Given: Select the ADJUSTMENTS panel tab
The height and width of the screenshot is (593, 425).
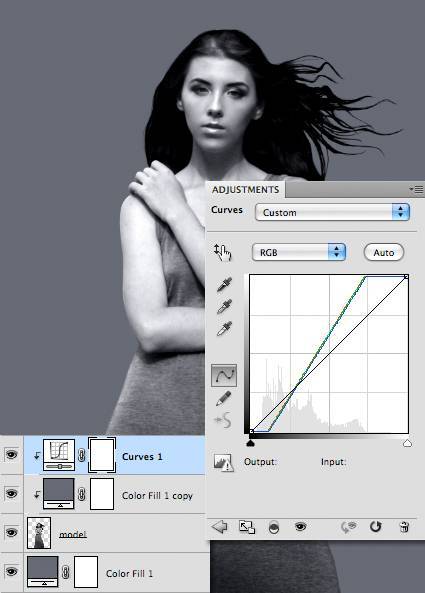Looking at the screenshot, I should tap(245, 189).
